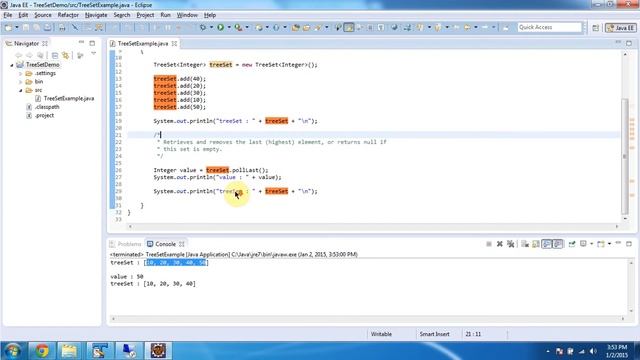640x360 pixels.
Task: Open File Explorer from the taskbar
Action: pos(69,351)
